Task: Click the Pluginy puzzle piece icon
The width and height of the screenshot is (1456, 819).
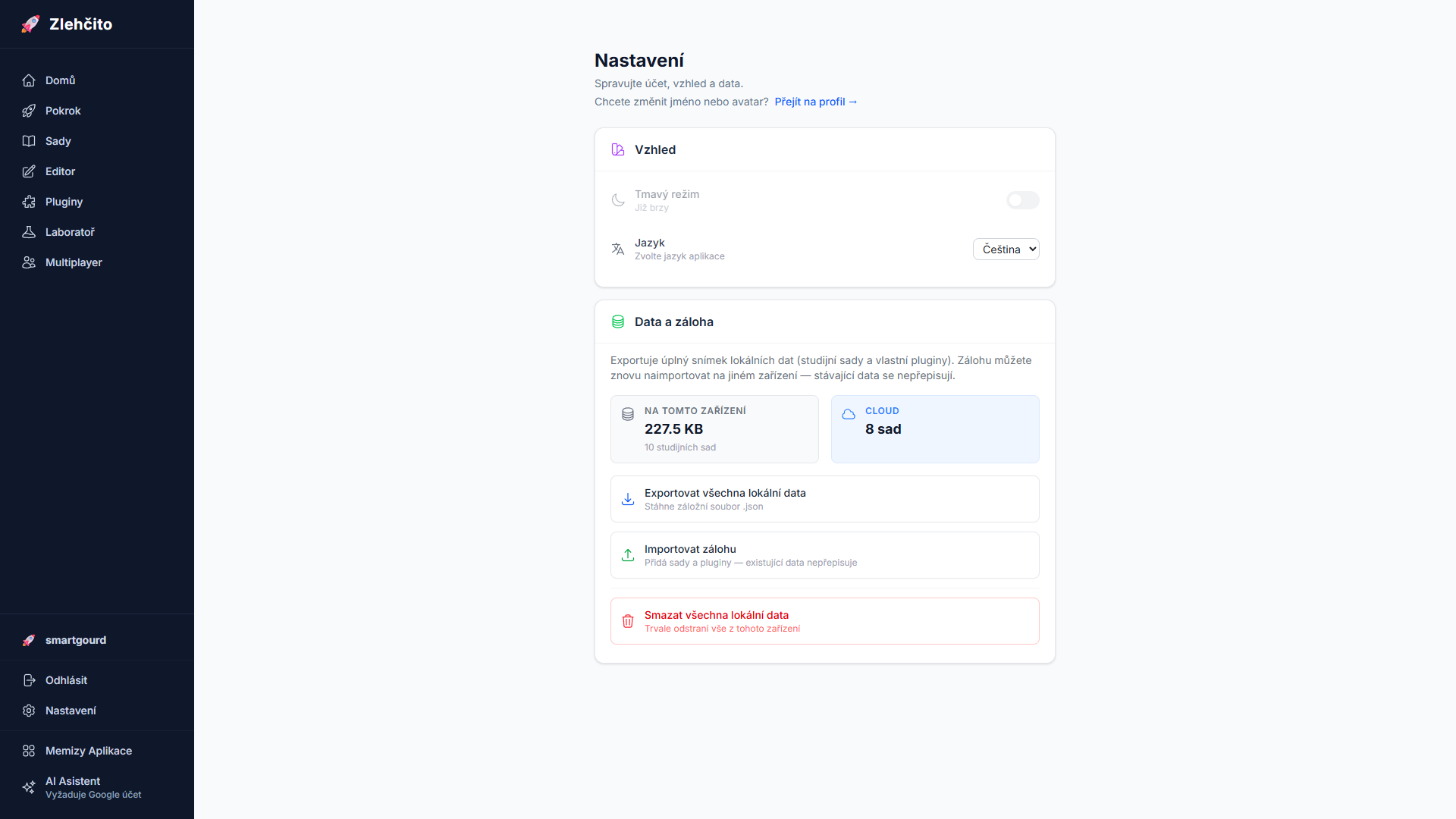Action: 29,202
